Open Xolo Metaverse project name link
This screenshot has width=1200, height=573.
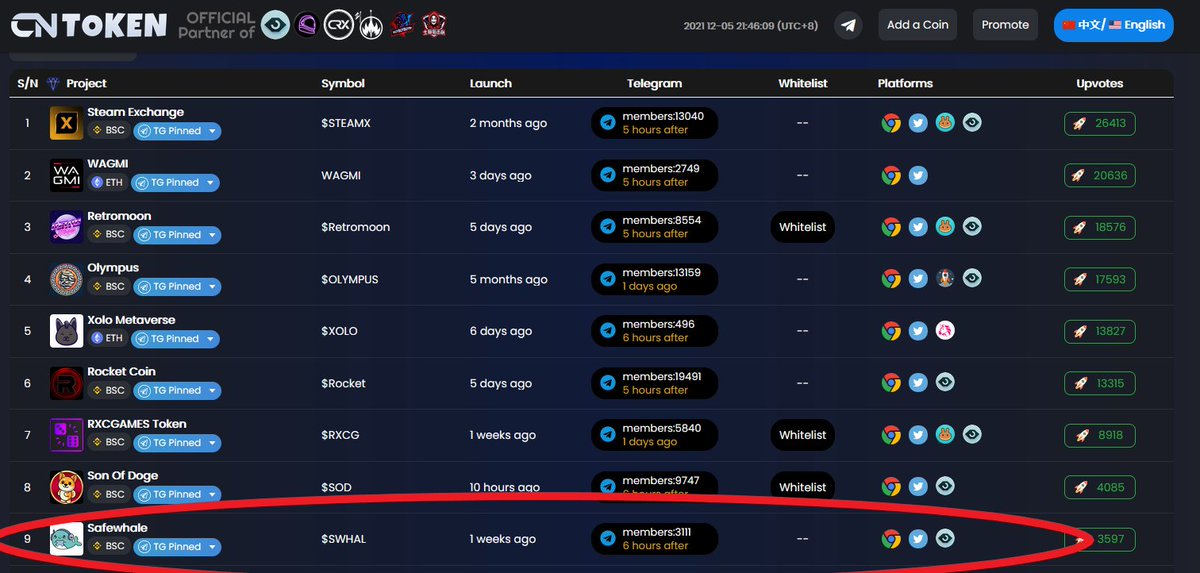coord(131,320)
